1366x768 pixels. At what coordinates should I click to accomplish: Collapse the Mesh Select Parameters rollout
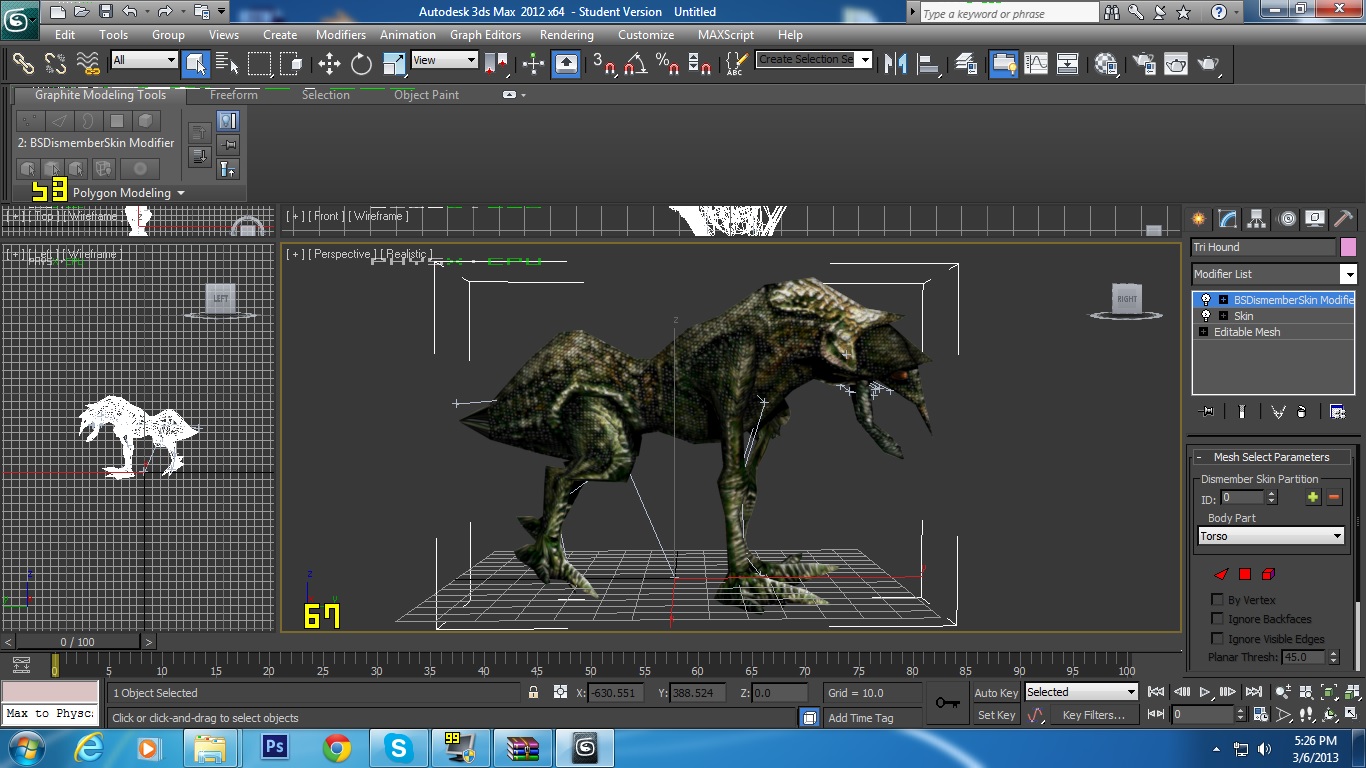point(1272,457)
